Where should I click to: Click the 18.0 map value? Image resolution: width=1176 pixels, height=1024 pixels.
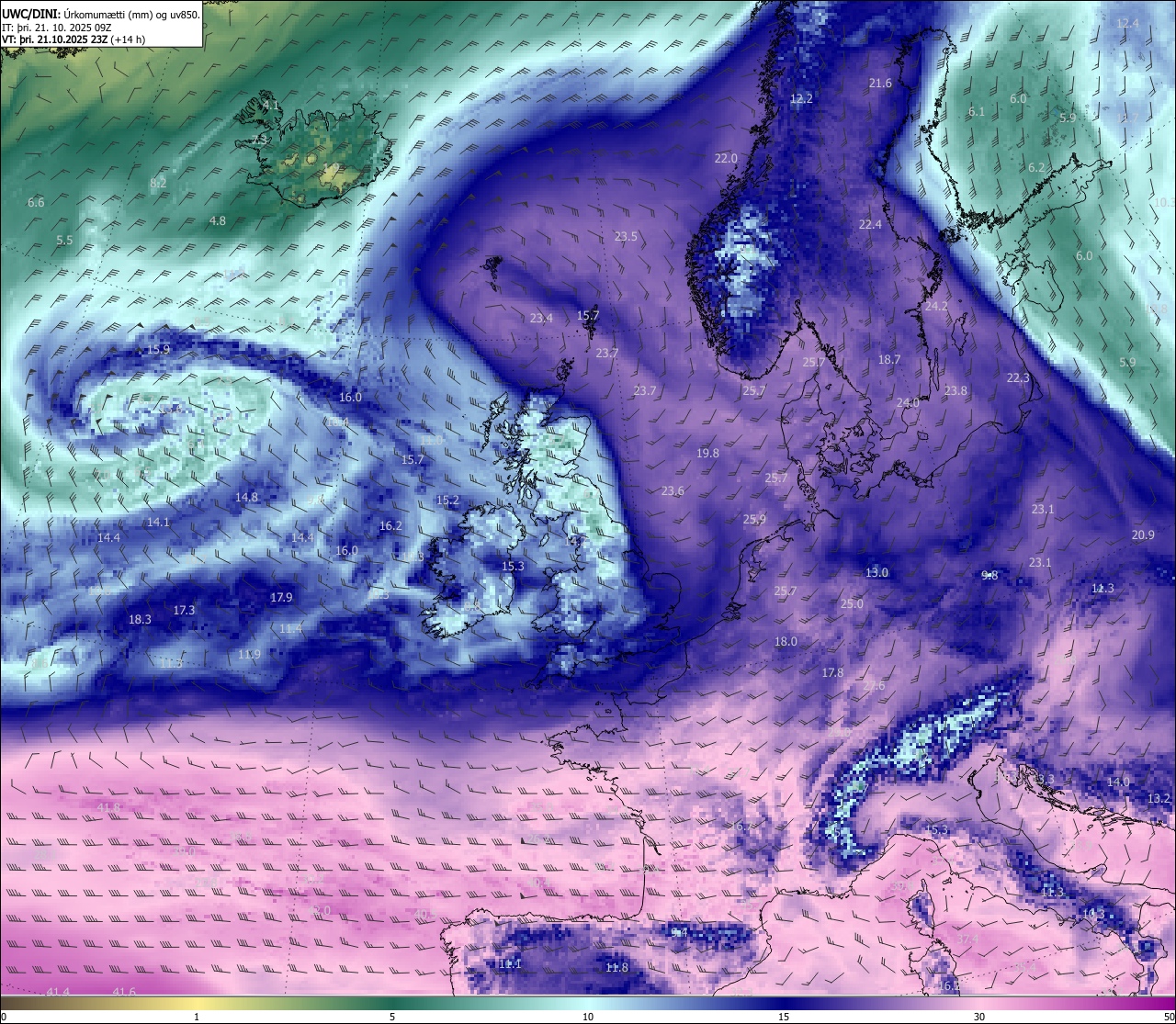pos(786,642)
